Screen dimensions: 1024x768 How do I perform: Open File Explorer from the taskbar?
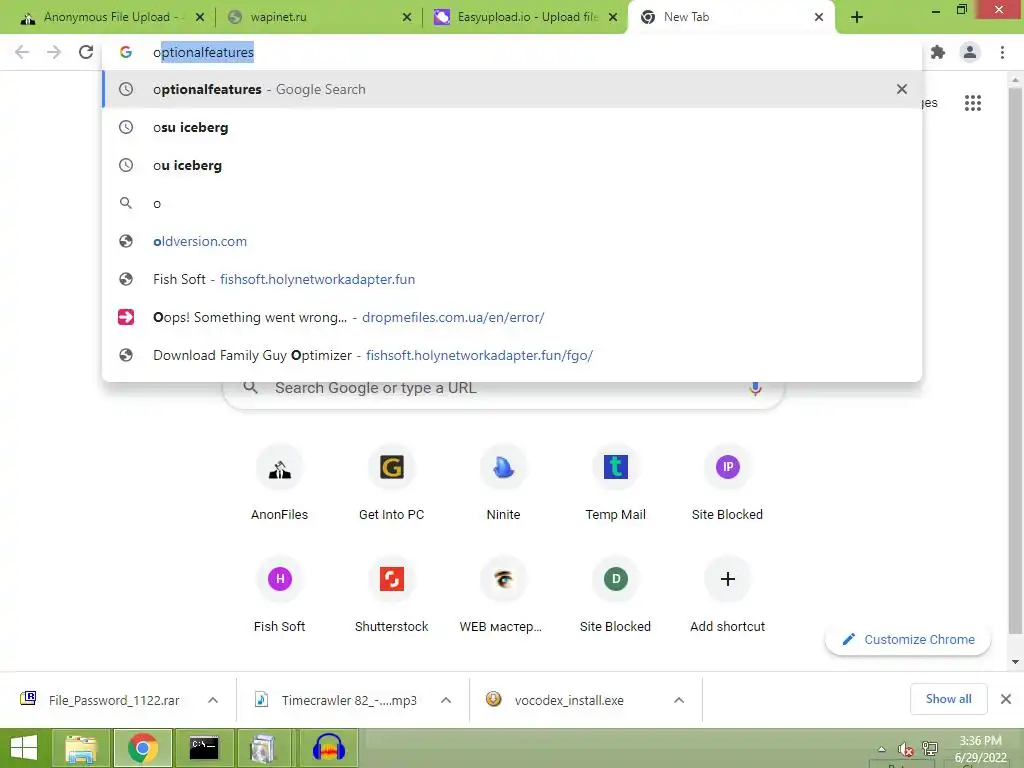click(x=81, y=748)
